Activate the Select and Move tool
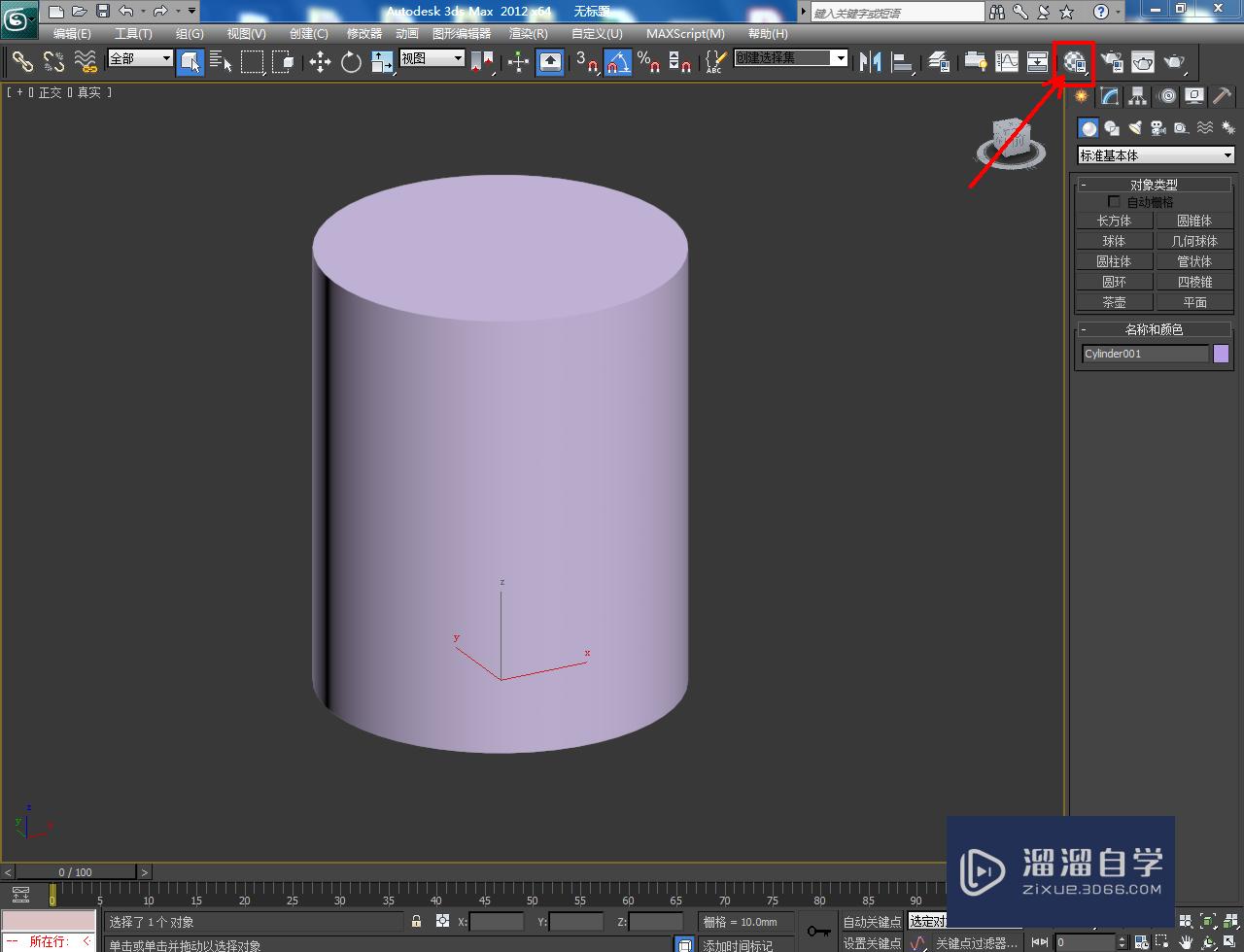1244x952 pixels. click(x=320, y=62)
